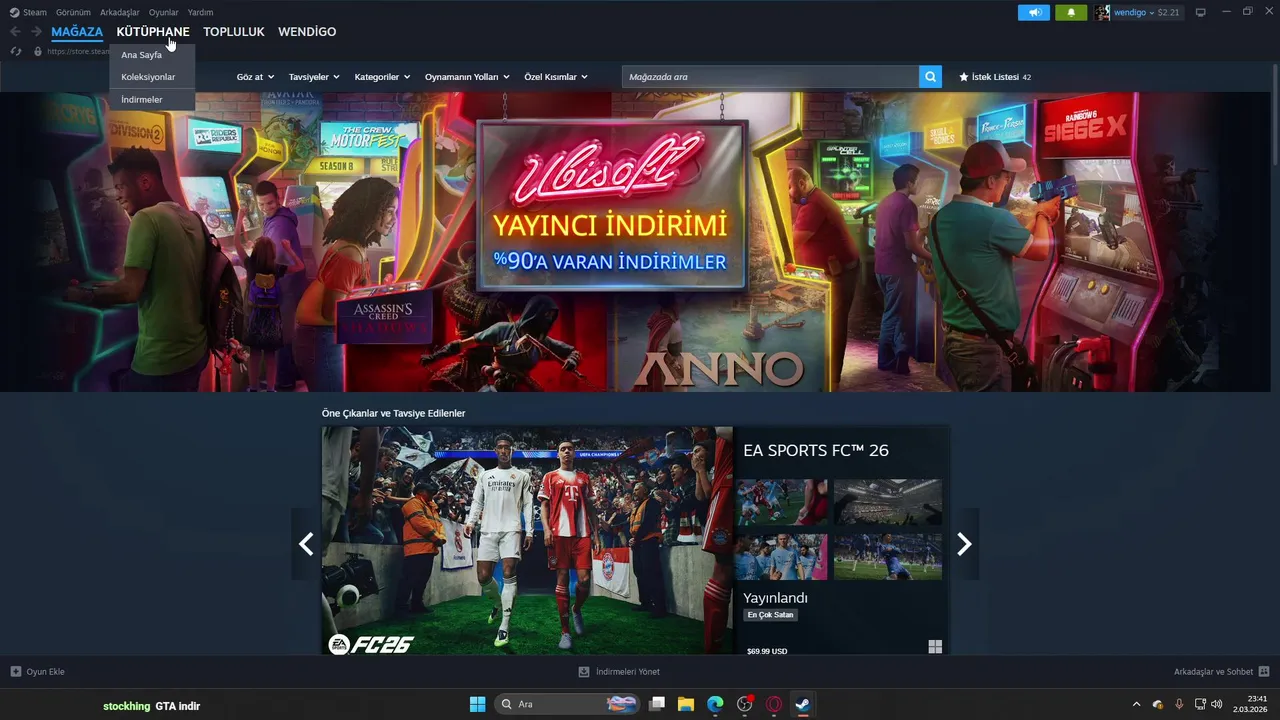Click the $2.21 wallet balance
This screenshot has width=1280, height=720.
tap(1169, 12)
